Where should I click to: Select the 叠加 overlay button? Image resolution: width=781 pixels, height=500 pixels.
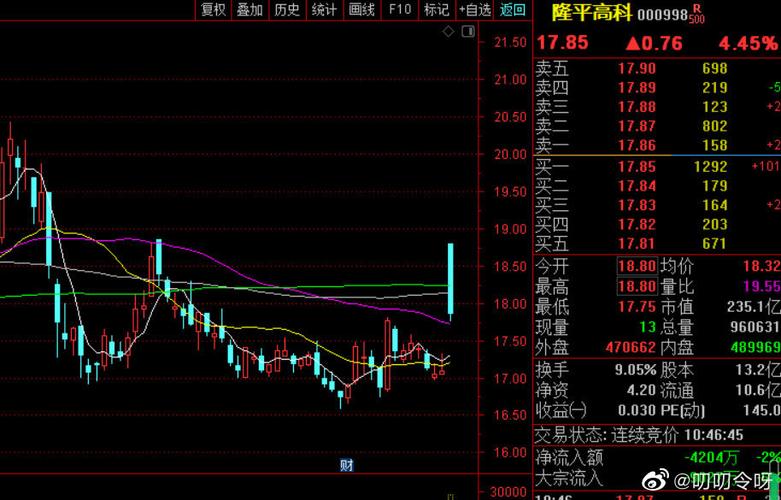coord(250,9)
